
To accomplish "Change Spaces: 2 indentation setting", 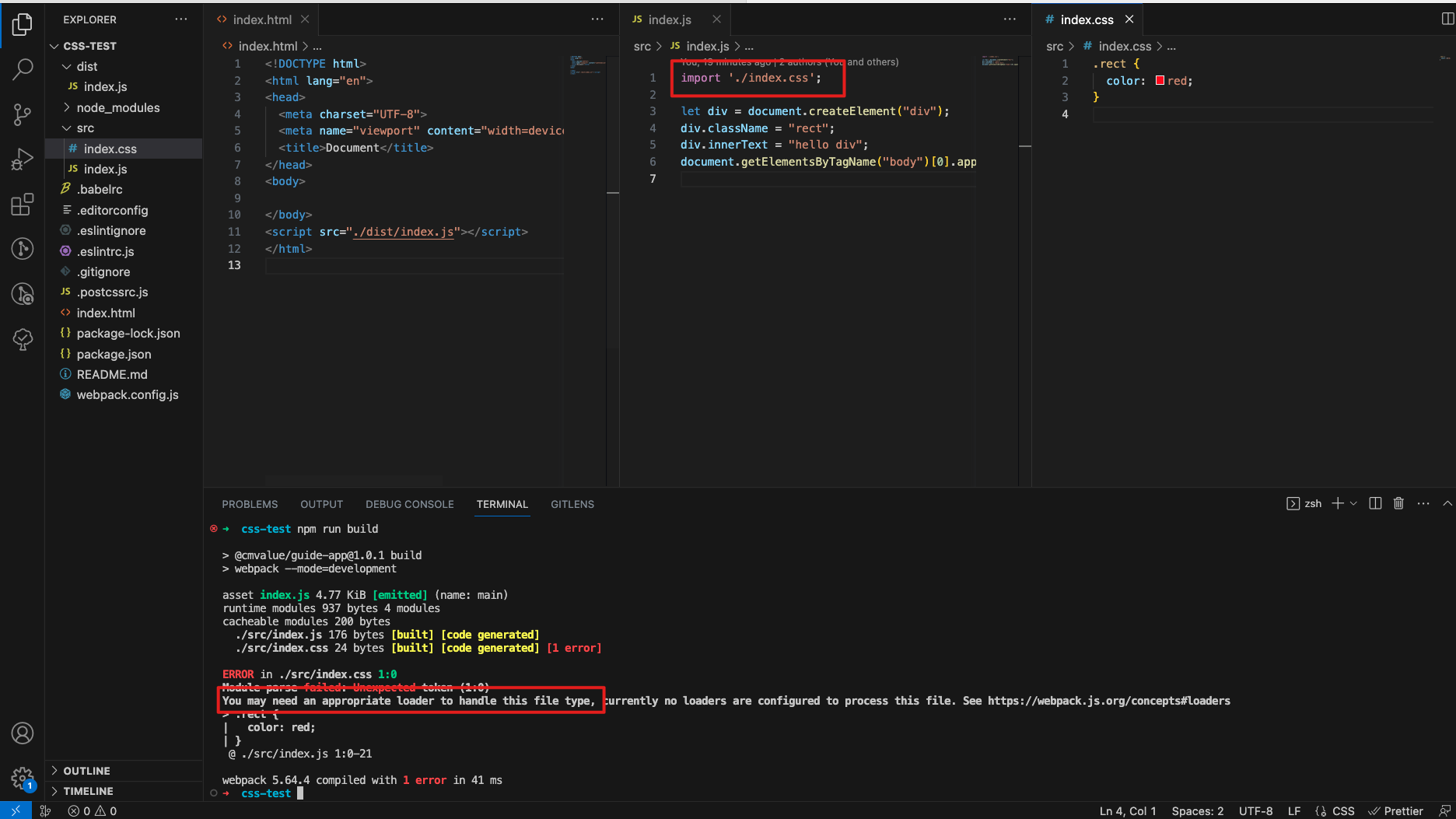I will point(1197,810).
